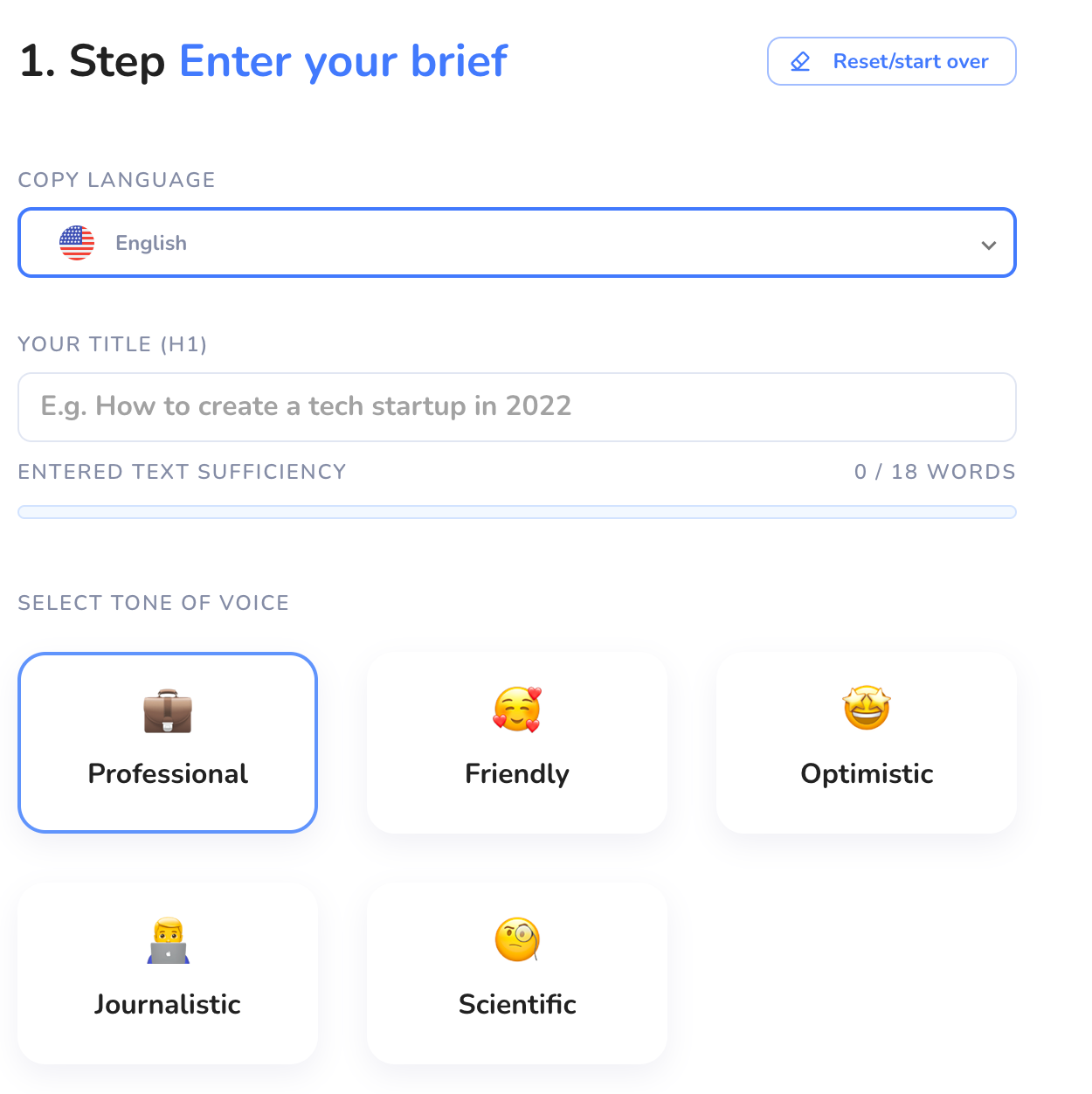Expand the copy language chevron
Screen dimensions: 1092x1094
(x=989, y=245)
